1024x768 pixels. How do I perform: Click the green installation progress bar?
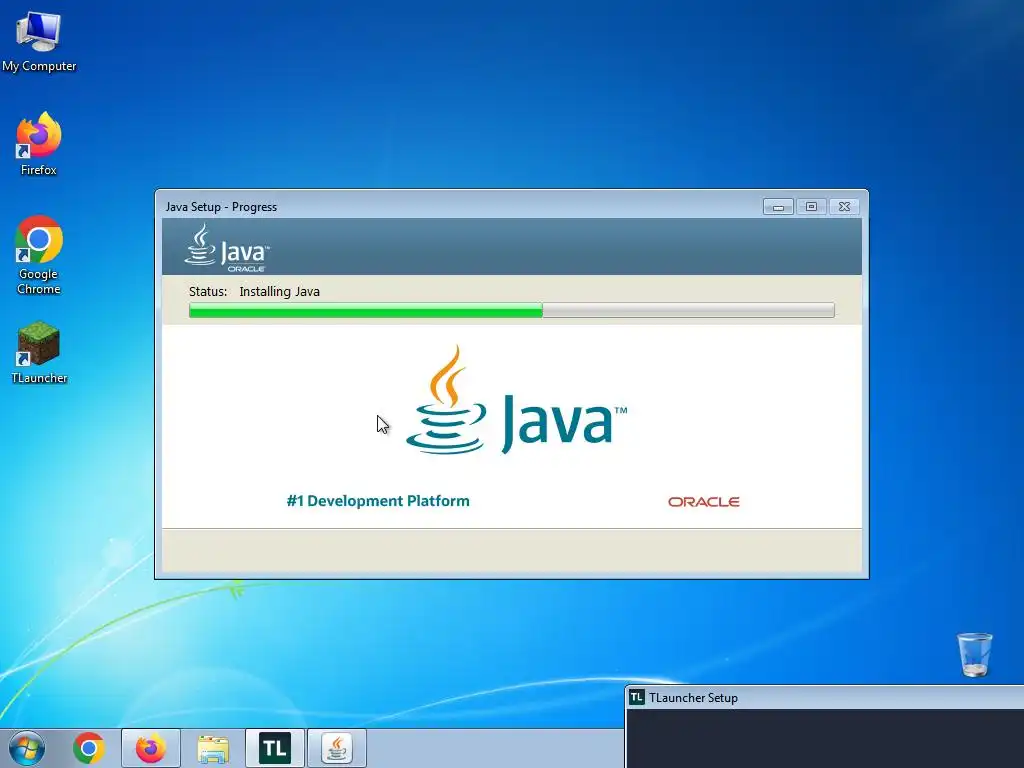click(511, 310)
